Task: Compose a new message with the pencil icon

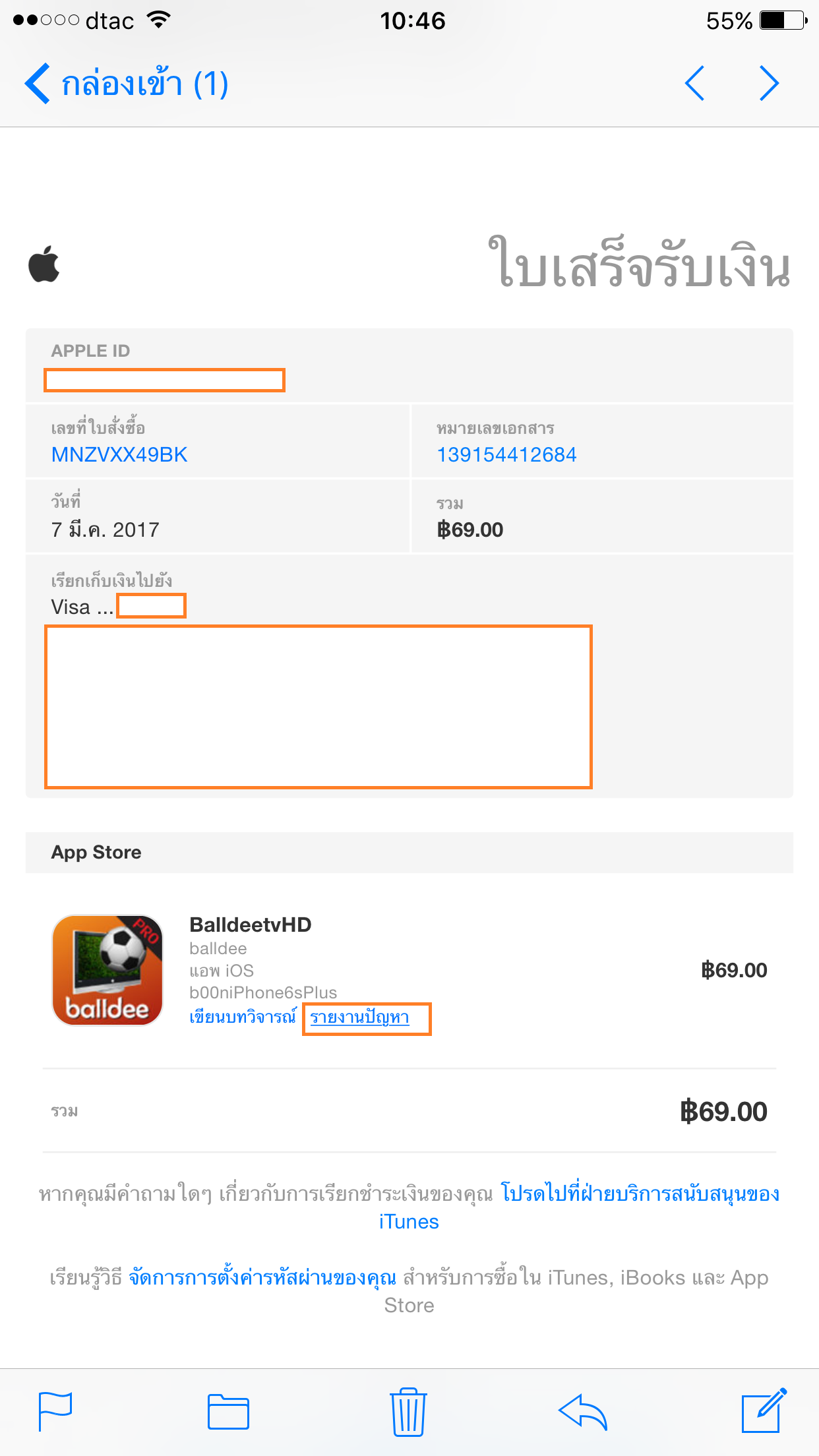Action: pos(764,1412)
